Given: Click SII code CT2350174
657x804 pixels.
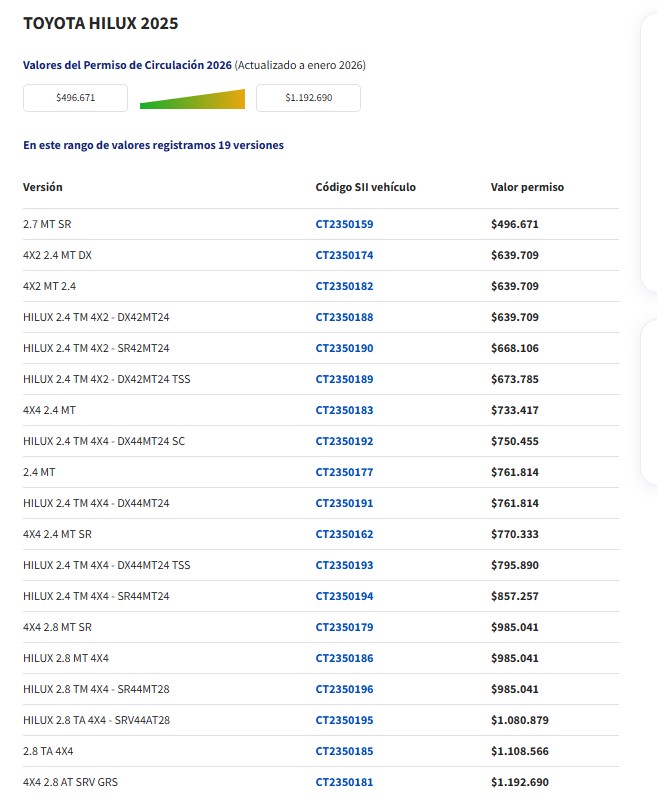Looking at the screenshot, I should pos(344,255).
